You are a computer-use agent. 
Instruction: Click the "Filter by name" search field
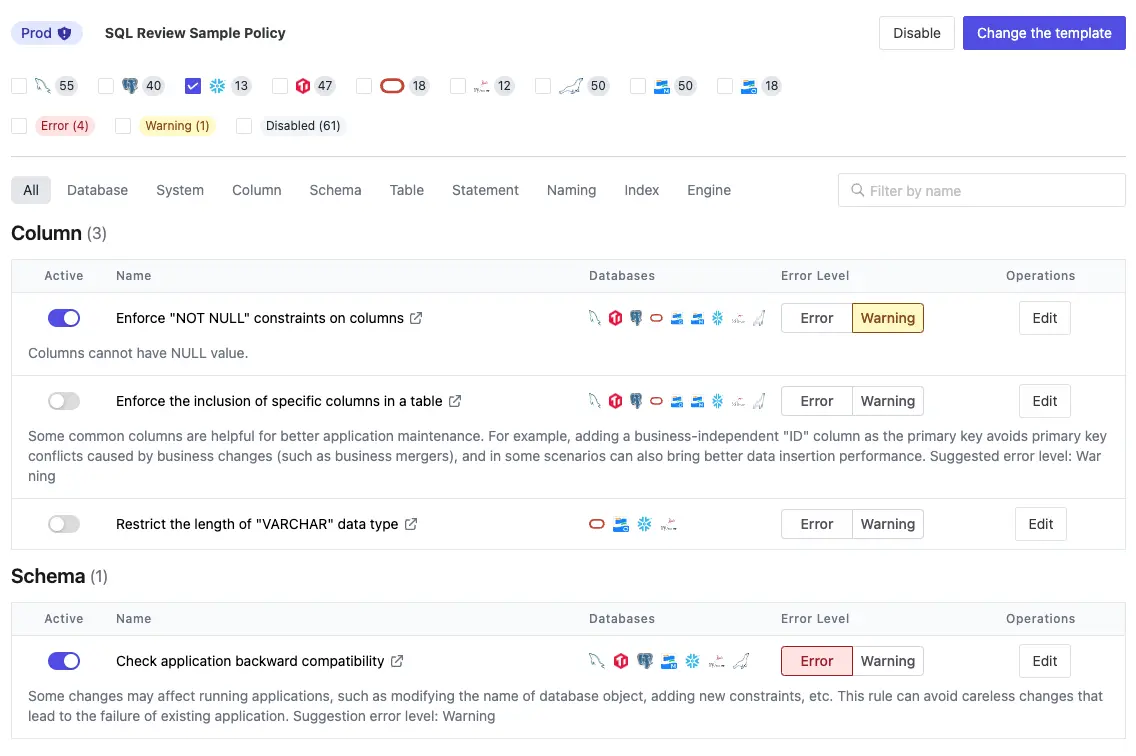click(x=981, y=190)
